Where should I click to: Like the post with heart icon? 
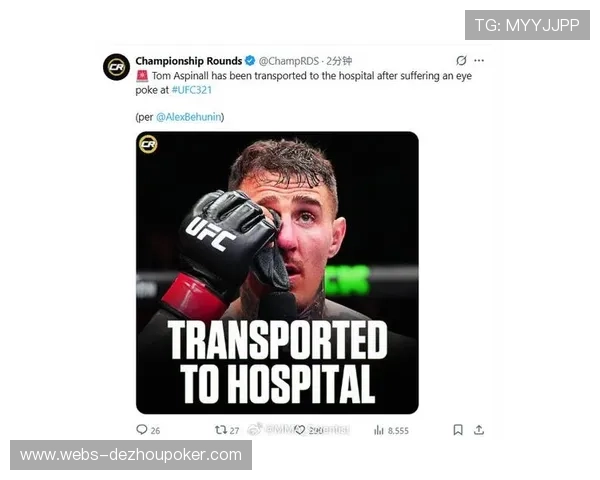(300, 430)
